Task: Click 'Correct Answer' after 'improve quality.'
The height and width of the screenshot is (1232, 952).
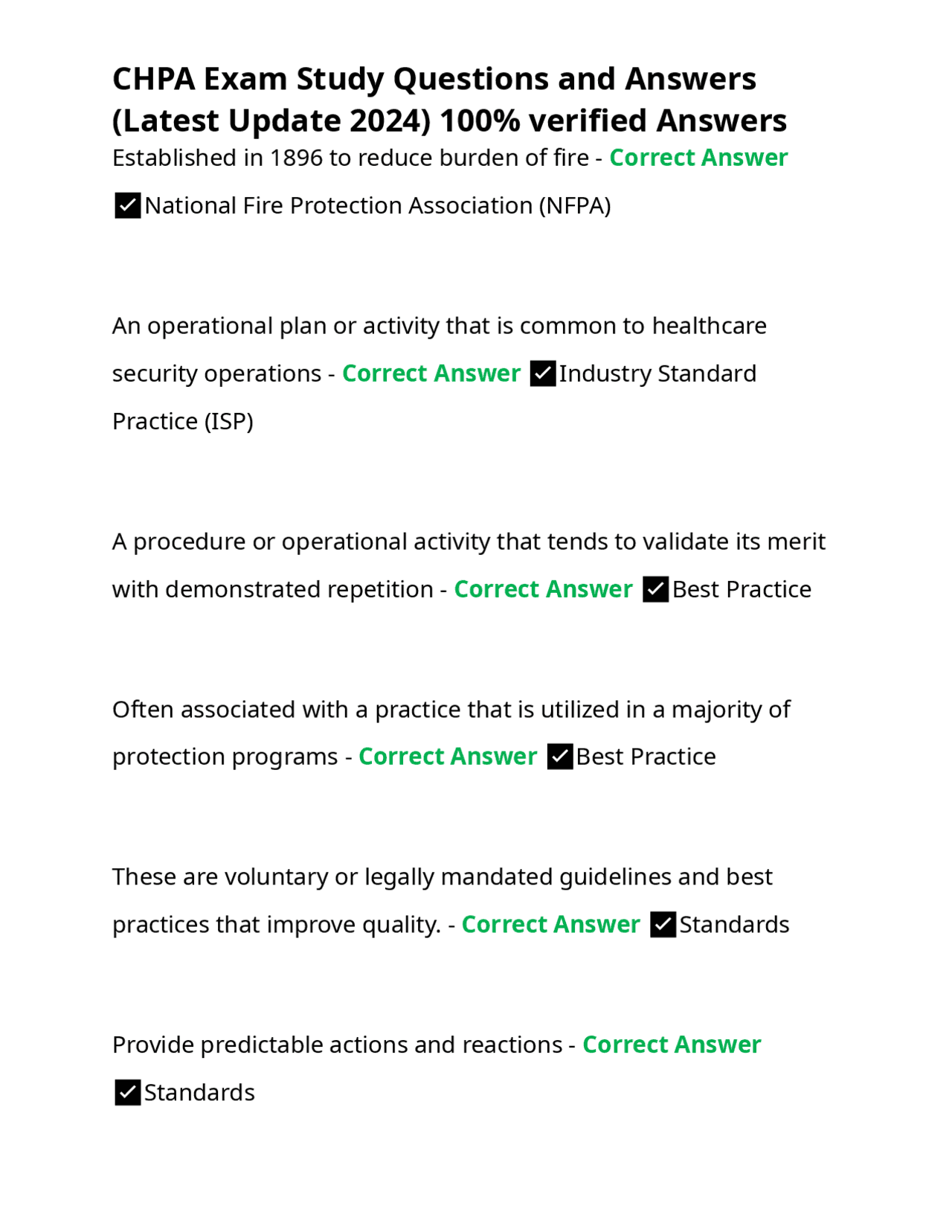Action: coord(550,925)
